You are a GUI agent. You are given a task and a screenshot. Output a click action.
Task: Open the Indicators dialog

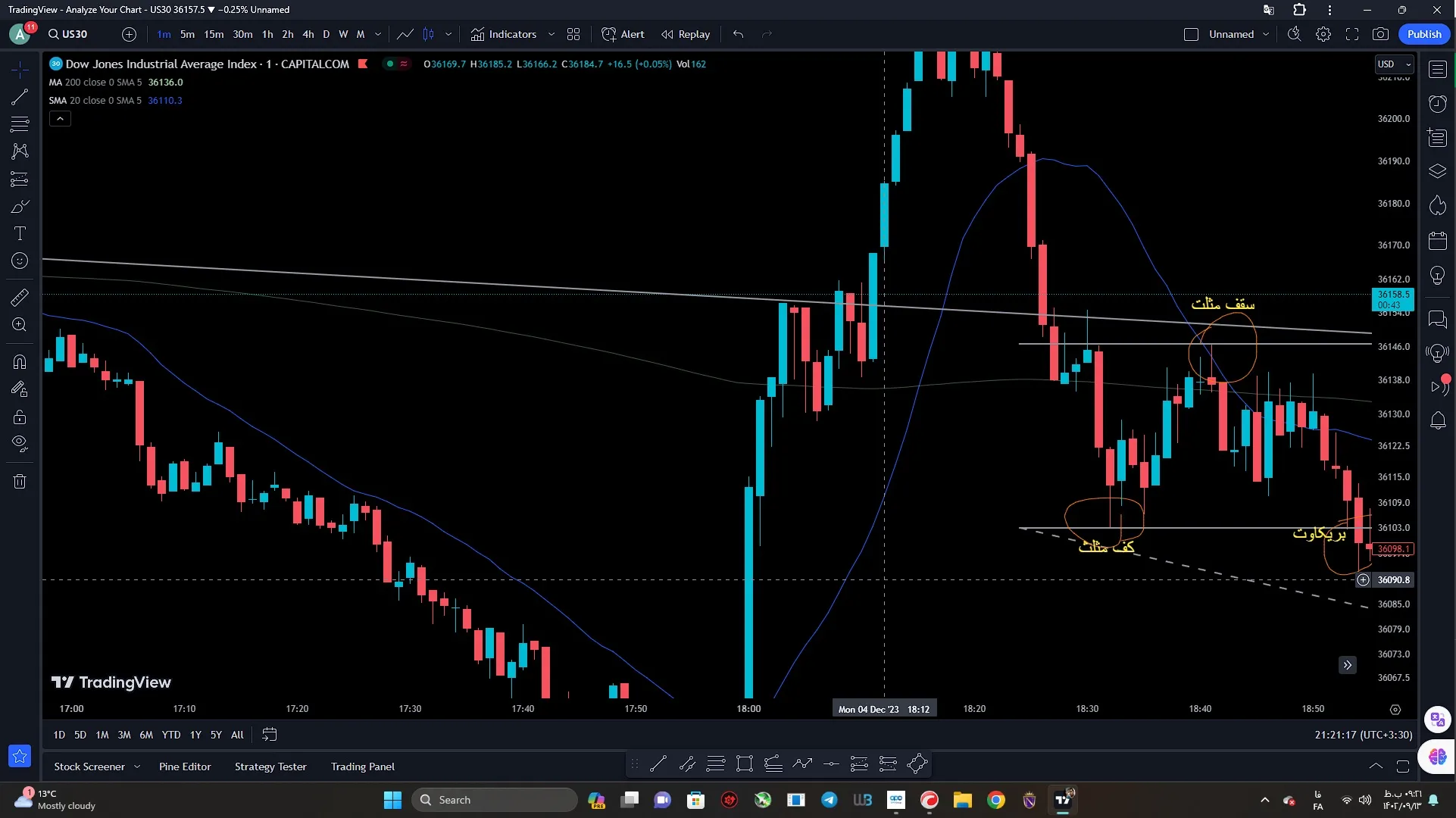(504, 34)
